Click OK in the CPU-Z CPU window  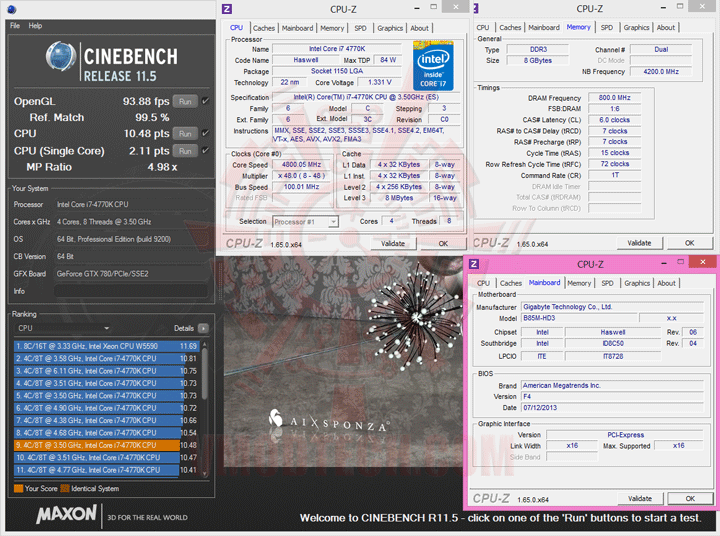(443, 243)
